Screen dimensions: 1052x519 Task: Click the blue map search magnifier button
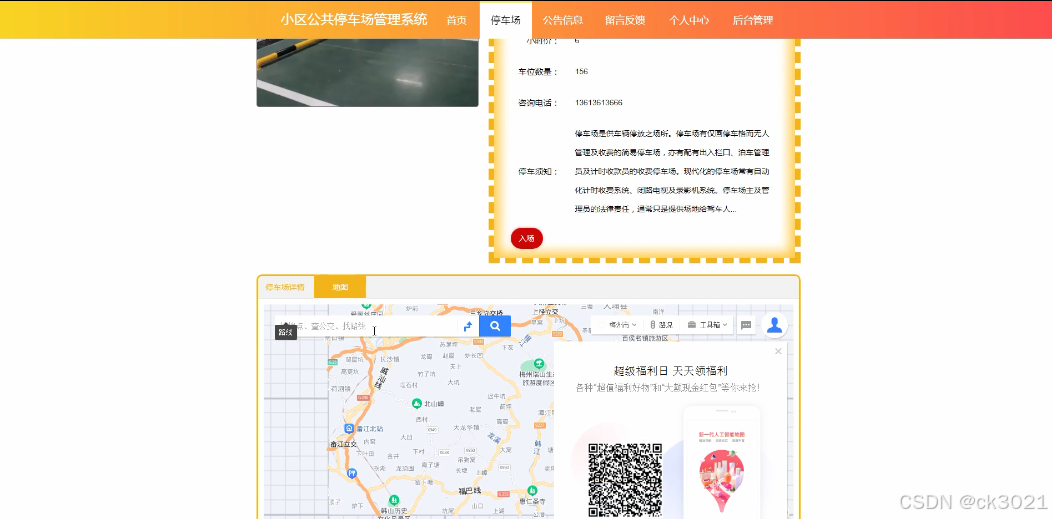coord(495,326)
